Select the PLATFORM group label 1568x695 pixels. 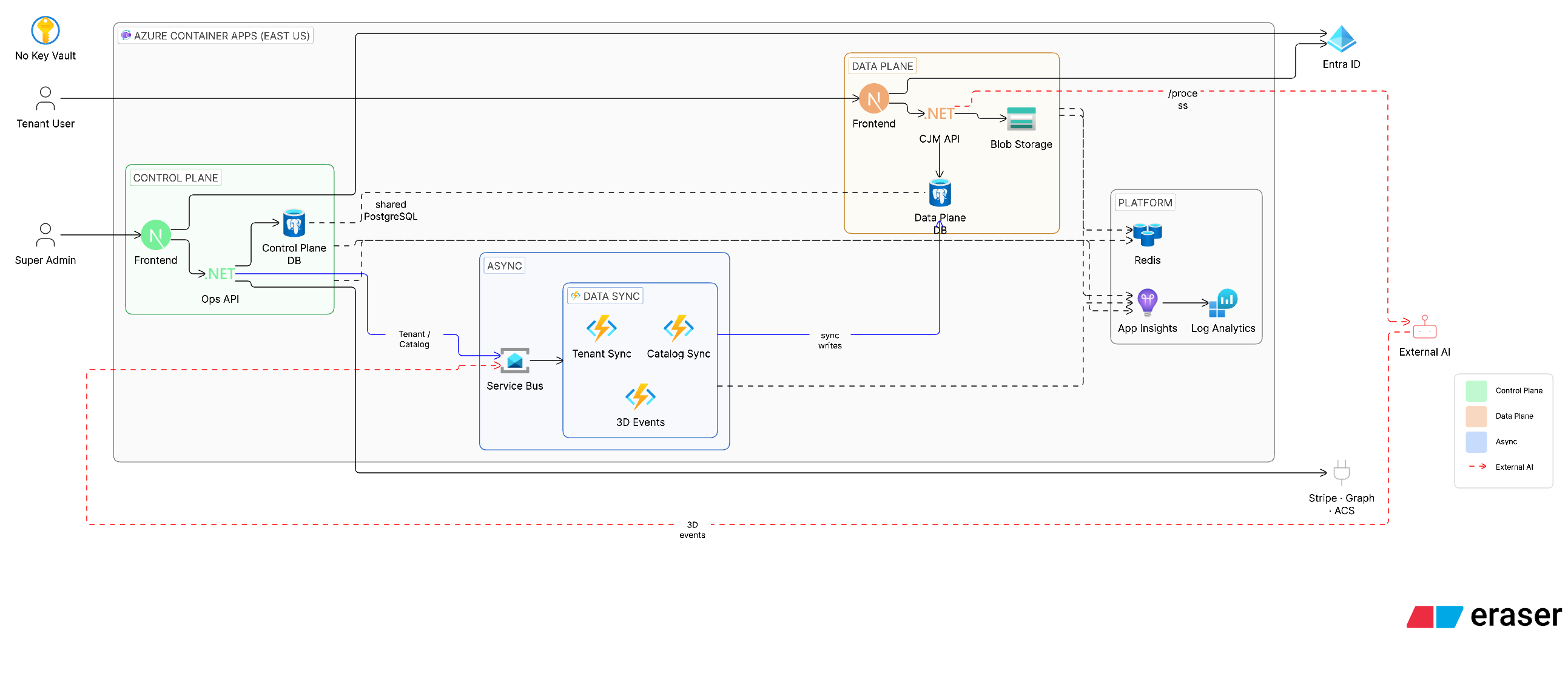(x=1145, y=203)
